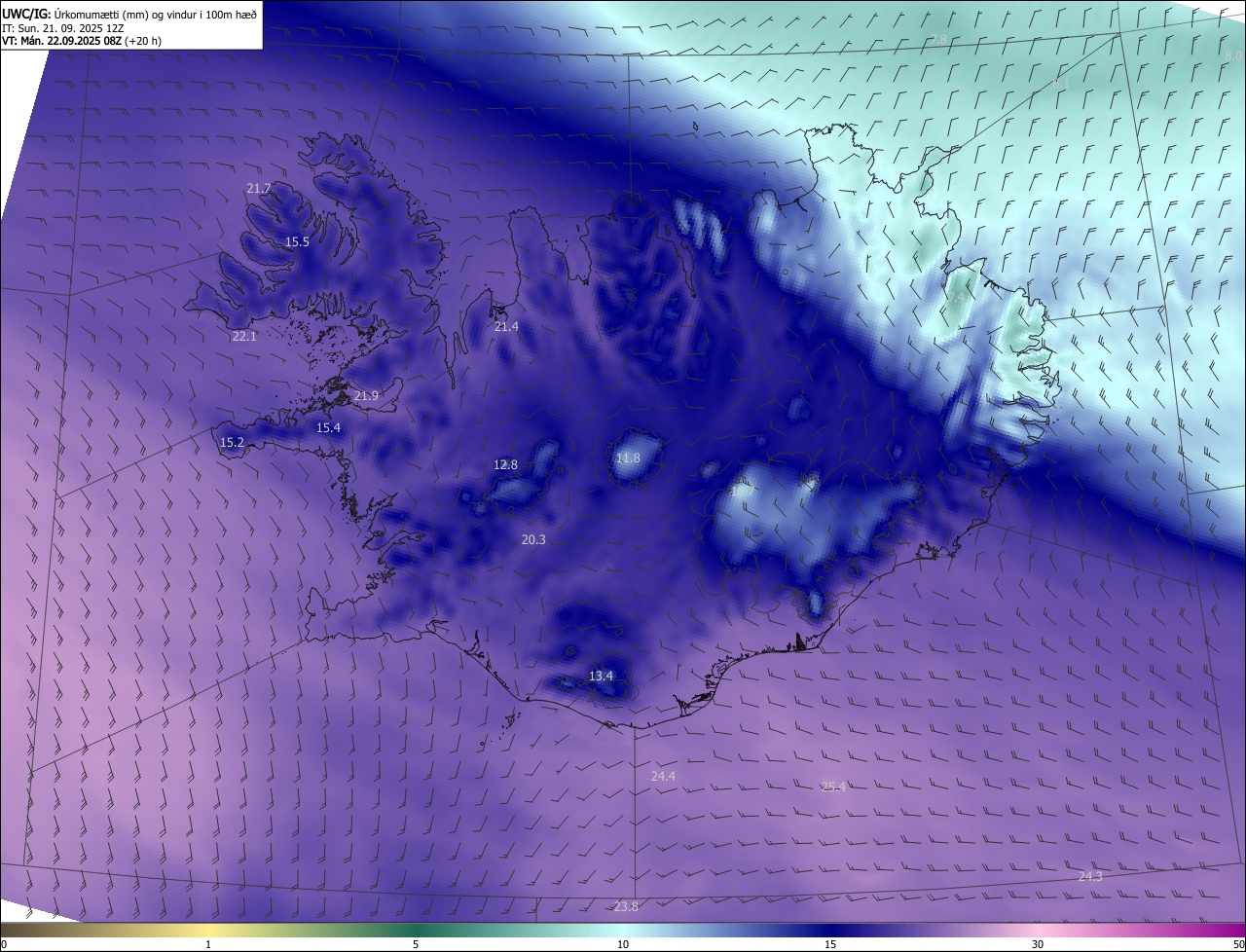Click the color scale tick label 30
Viewport: 1246px width, 952px height.
pyautogui.click(x=1038, y=944)
